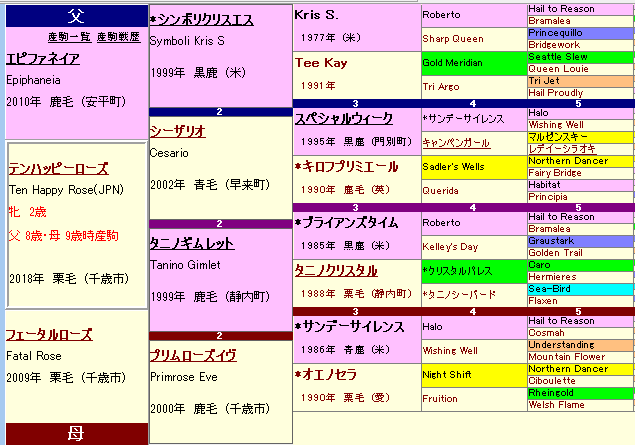Open タニノギムレット pedigree link
635x445 pixels.
pos(192,243)
